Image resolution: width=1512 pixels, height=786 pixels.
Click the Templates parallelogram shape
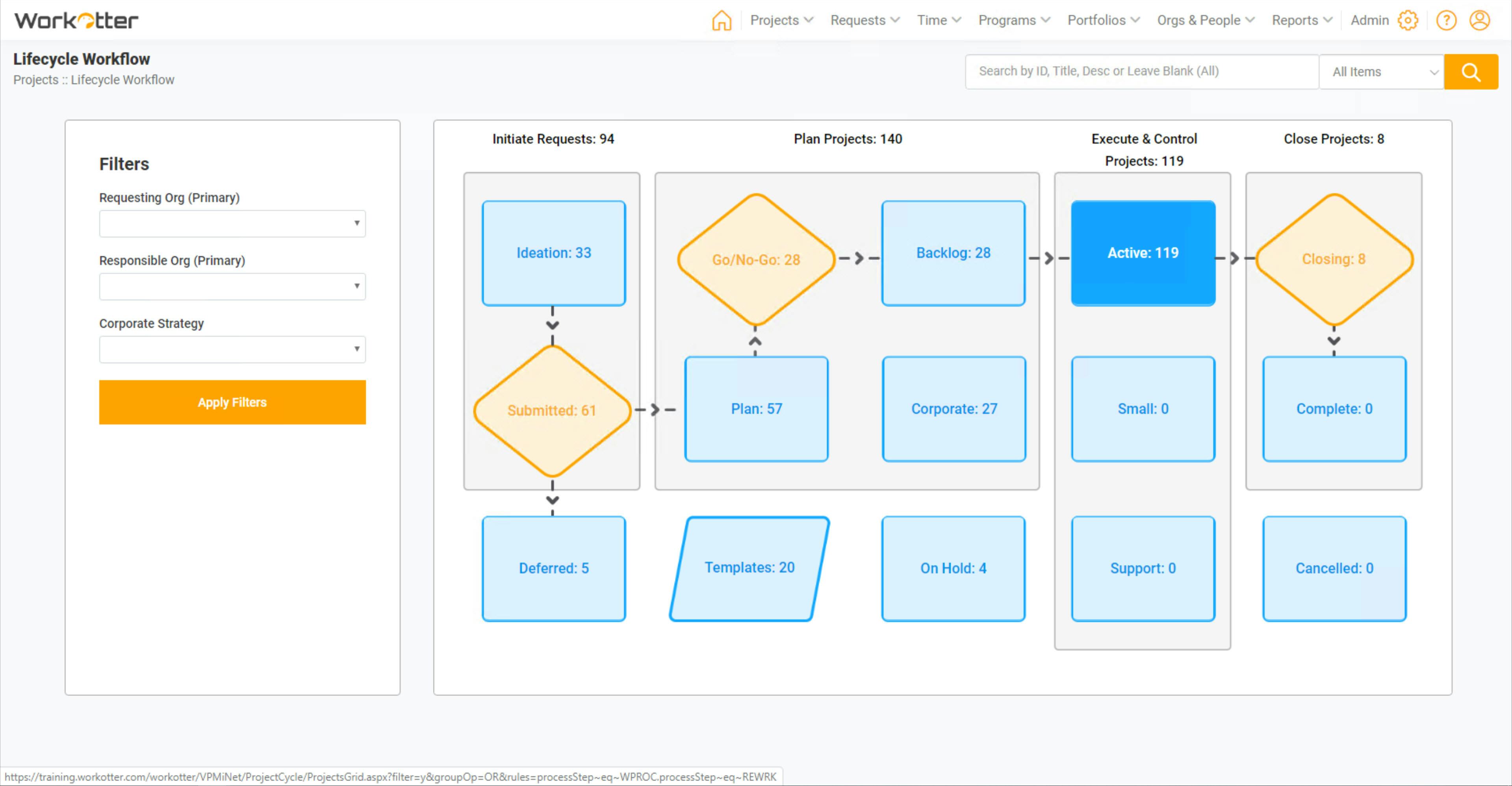click(750, 567)
